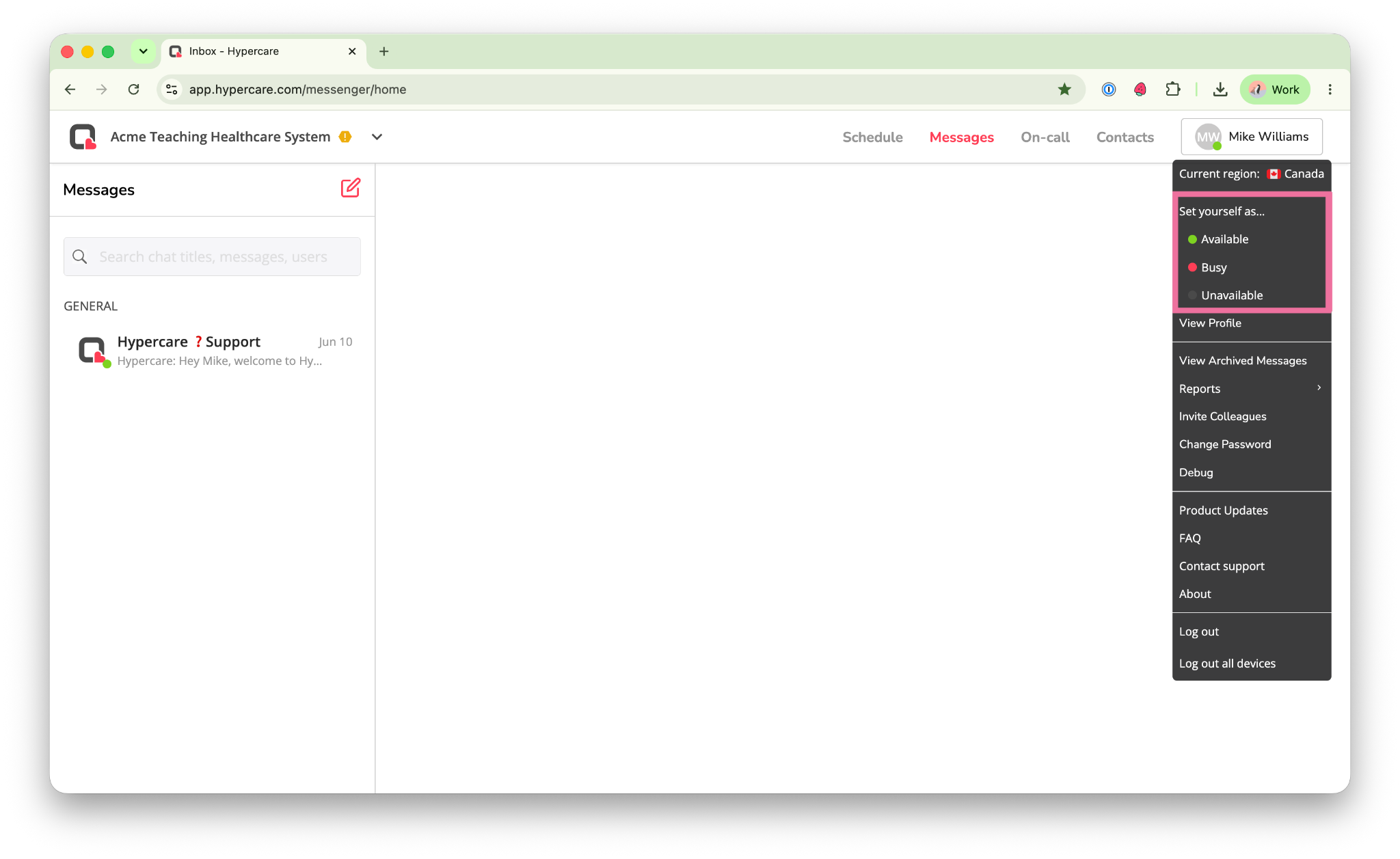The image size is (1400, 859).
Task: Close the Inbox - Hypercare tab
Action: tap(352, 51)
